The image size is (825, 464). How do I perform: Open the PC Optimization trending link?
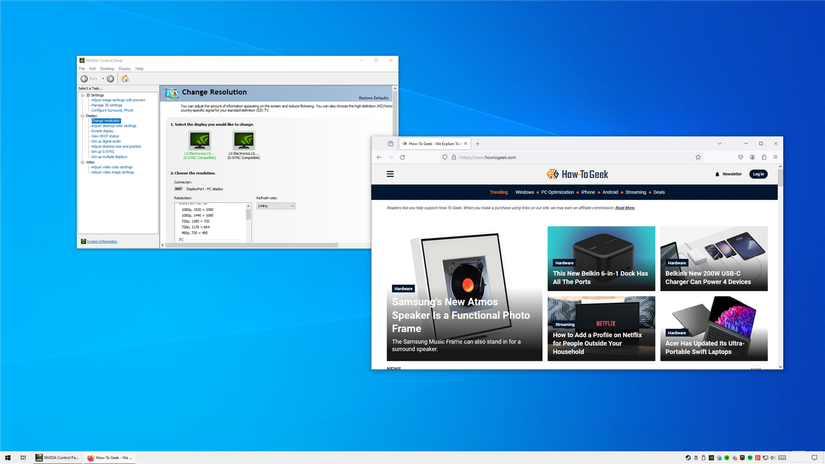click(558, 193)
